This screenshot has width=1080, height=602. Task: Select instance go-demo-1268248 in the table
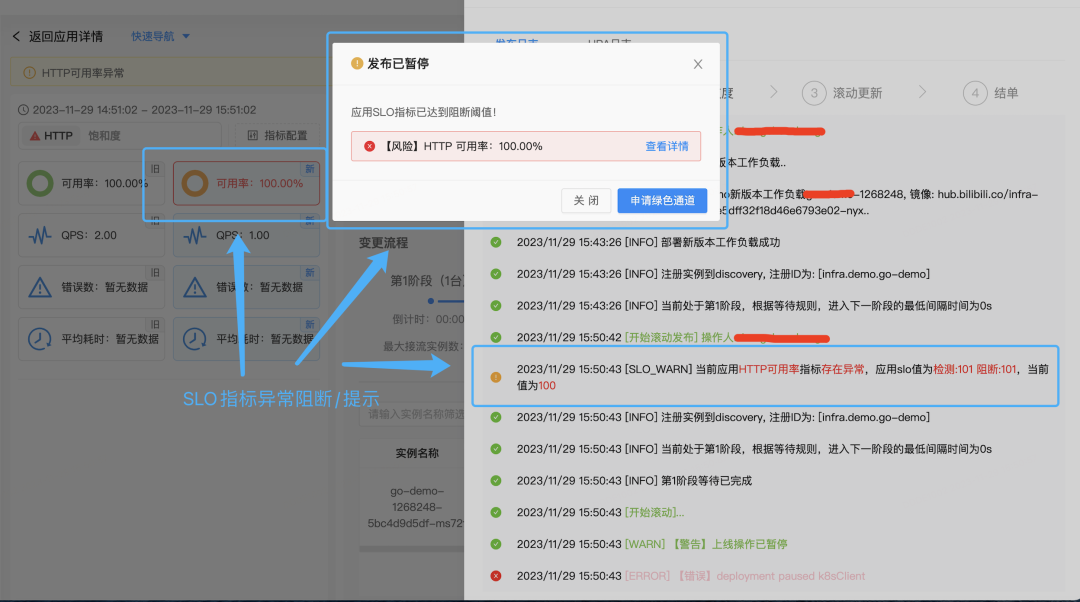(416, 507)
